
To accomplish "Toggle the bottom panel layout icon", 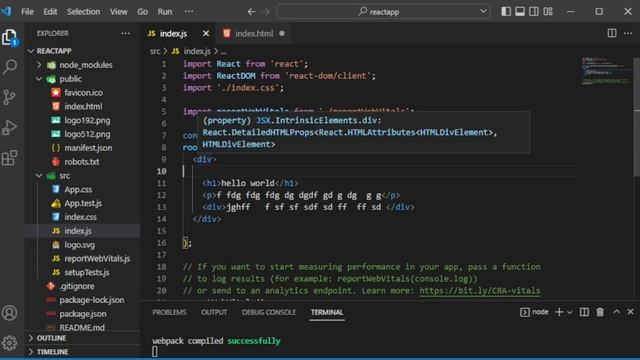I will [x=520, y=11].
